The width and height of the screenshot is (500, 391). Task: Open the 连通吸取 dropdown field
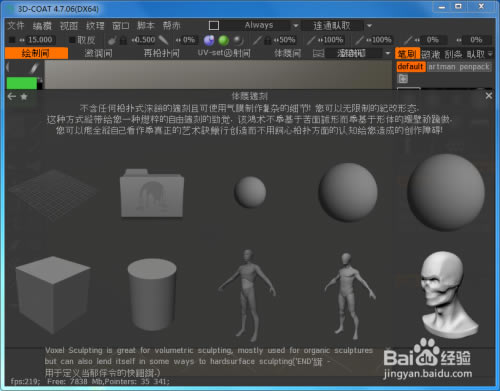click(x=332, y=25)
